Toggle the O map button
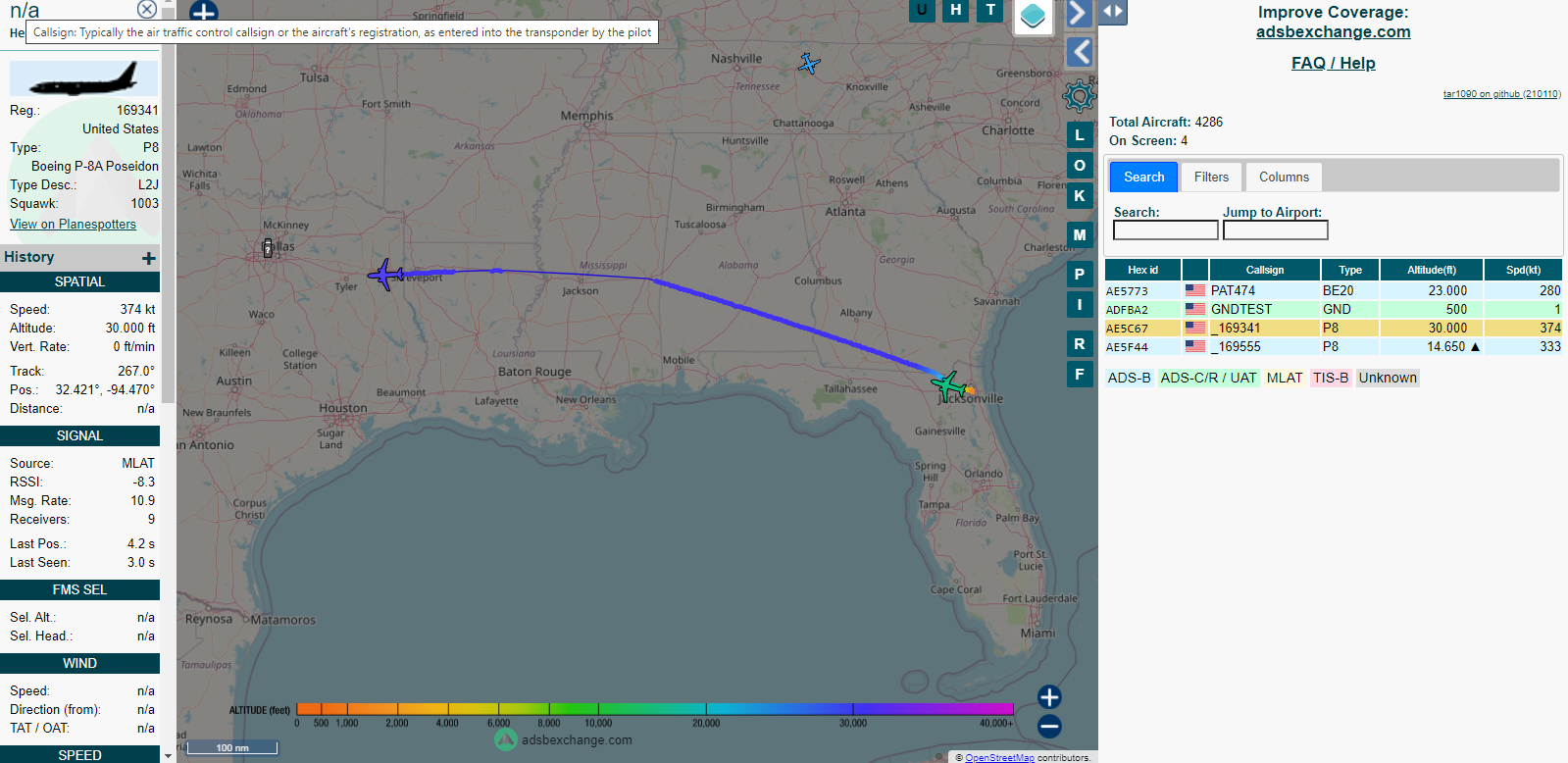Image resolution: width=1568 pixels, height=763 pixels. coord(1080,165)
